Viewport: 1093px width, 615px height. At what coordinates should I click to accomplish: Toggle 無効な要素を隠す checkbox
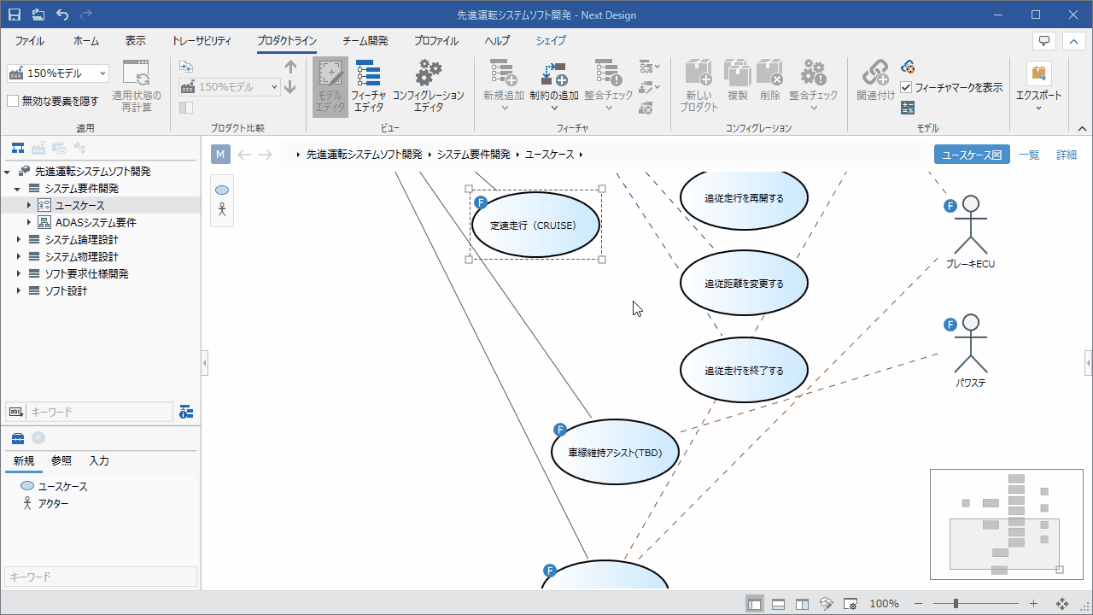click(13, 101)
